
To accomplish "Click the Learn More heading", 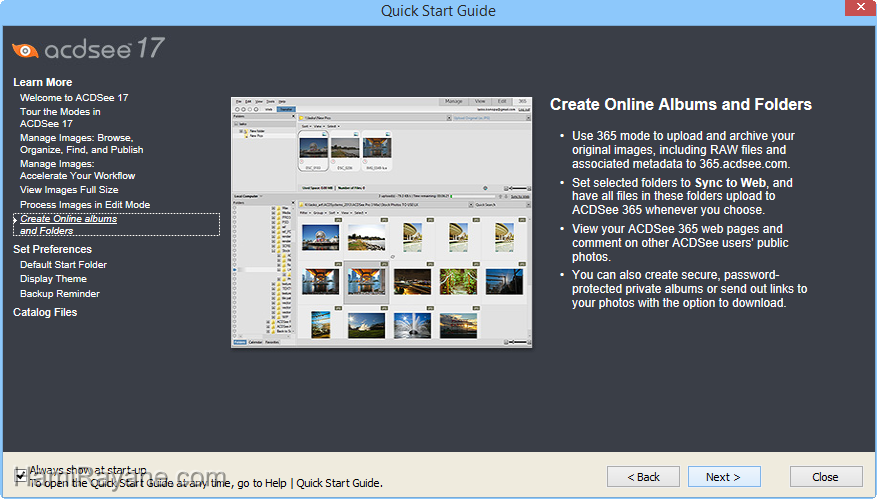I will coord(43,82).
